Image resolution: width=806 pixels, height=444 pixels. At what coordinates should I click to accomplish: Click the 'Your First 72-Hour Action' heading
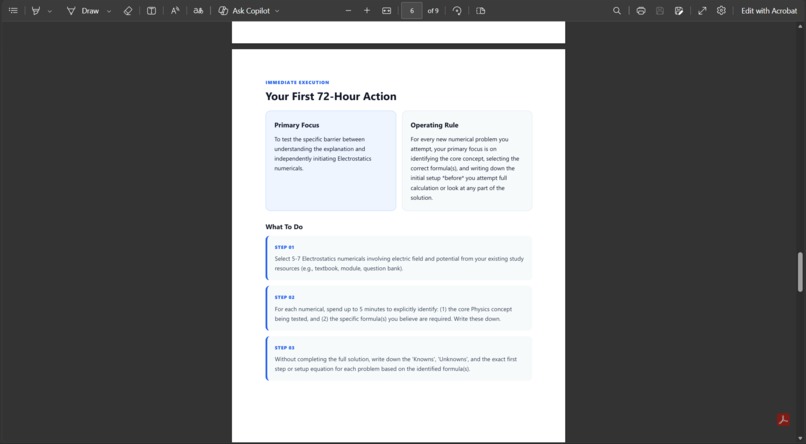click(x=331, y=97)
